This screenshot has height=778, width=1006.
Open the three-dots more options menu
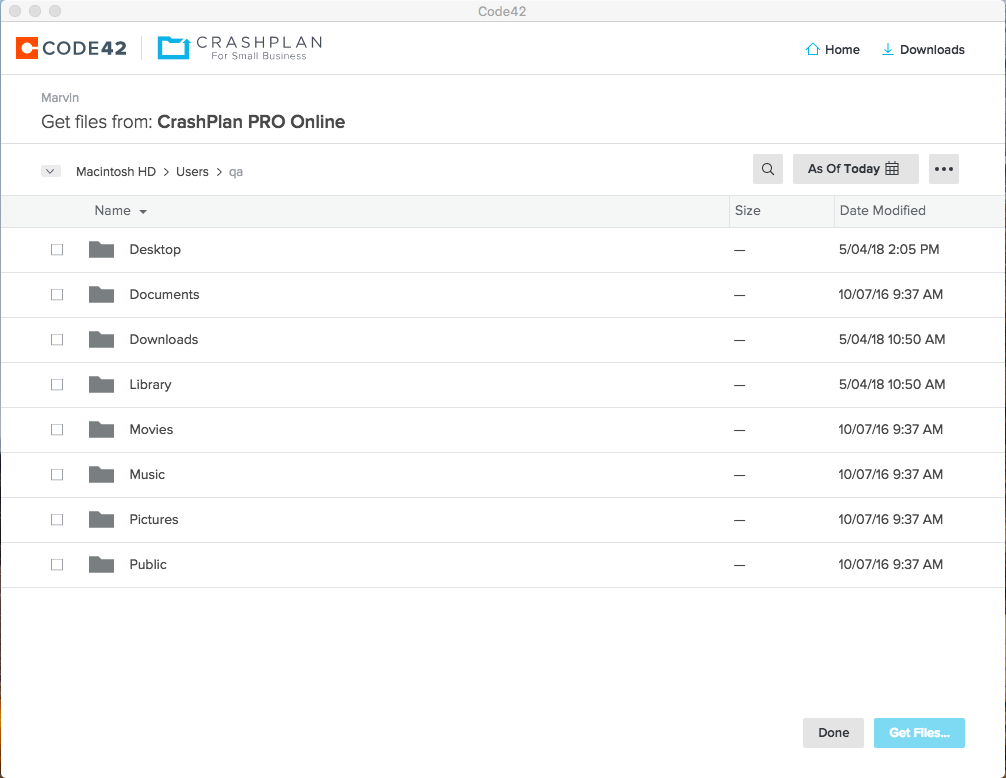944,169
